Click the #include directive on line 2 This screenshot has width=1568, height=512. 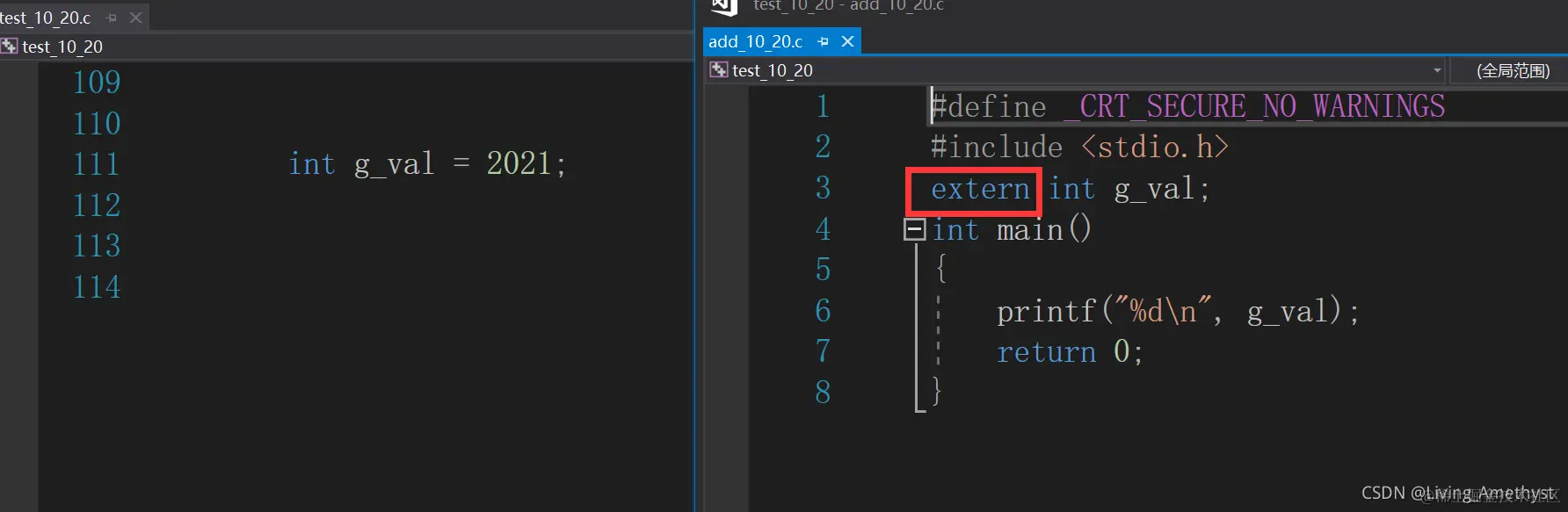click(997, 147)
